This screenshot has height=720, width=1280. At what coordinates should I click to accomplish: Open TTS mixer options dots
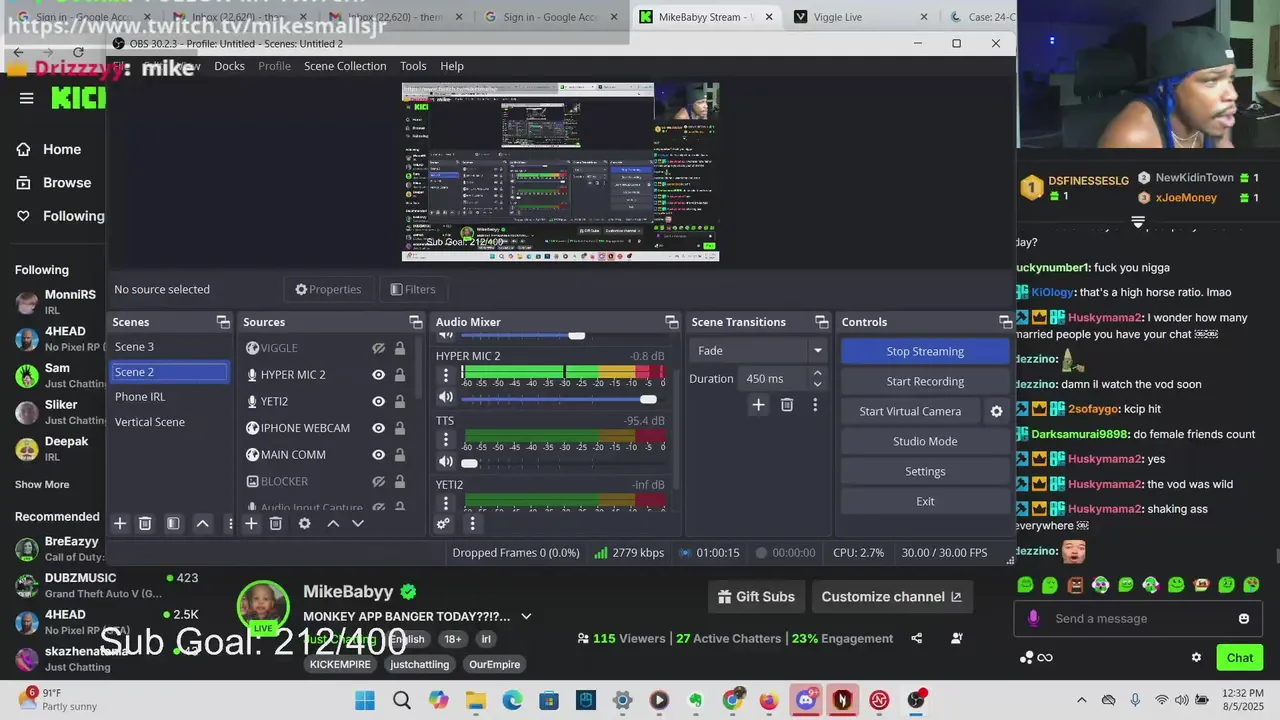446,439
